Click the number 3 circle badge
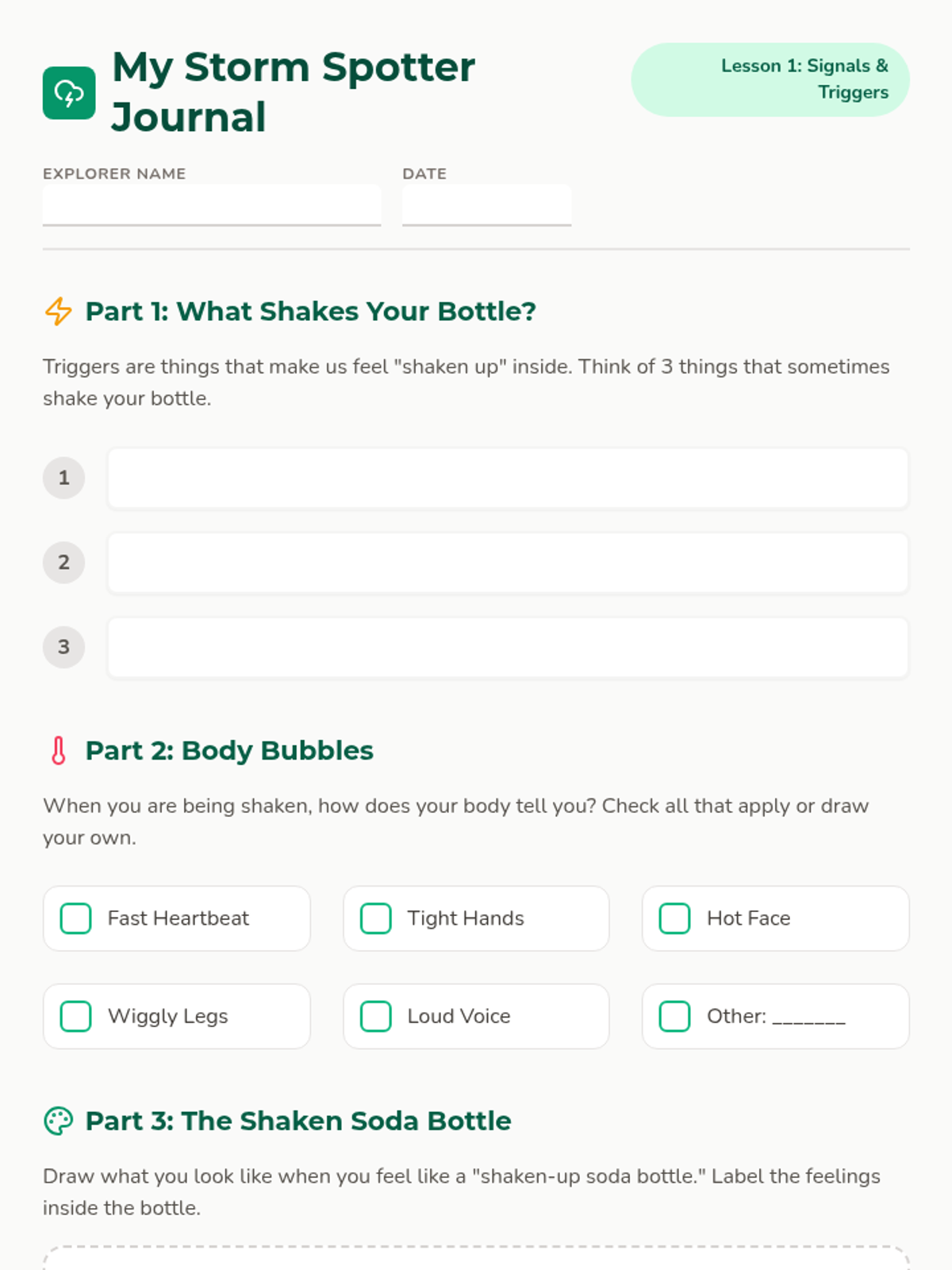 pos(63,647)
